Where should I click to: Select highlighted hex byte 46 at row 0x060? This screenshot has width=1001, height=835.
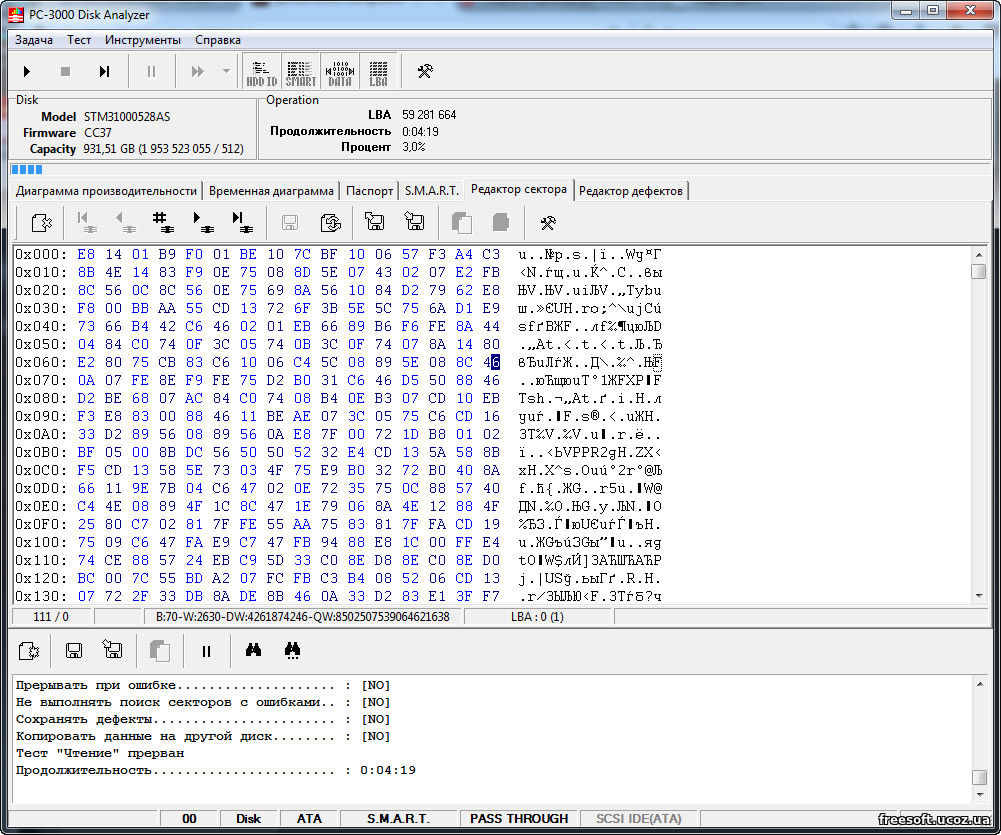[x=492, y=362]
